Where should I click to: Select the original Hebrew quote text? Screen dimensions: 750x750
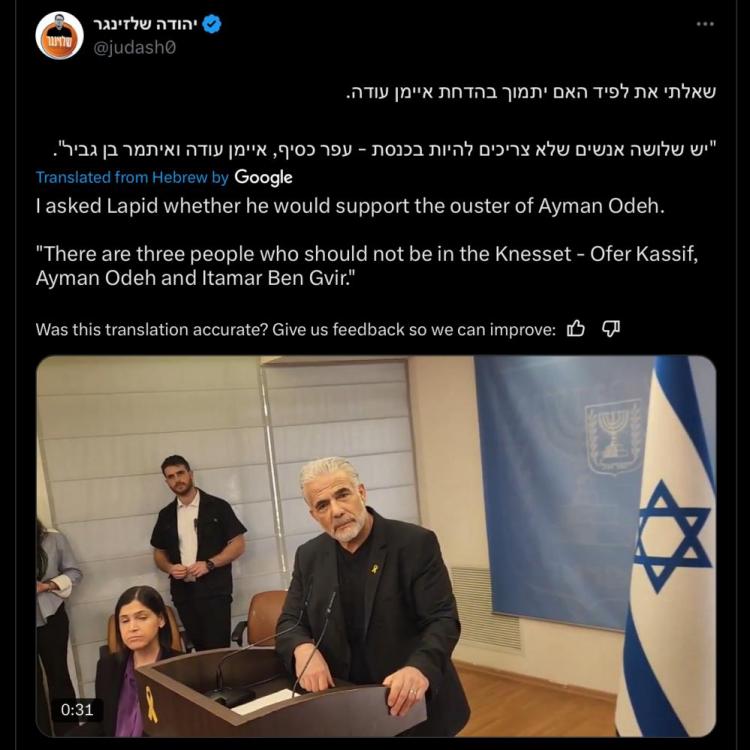tap(384, 149)
